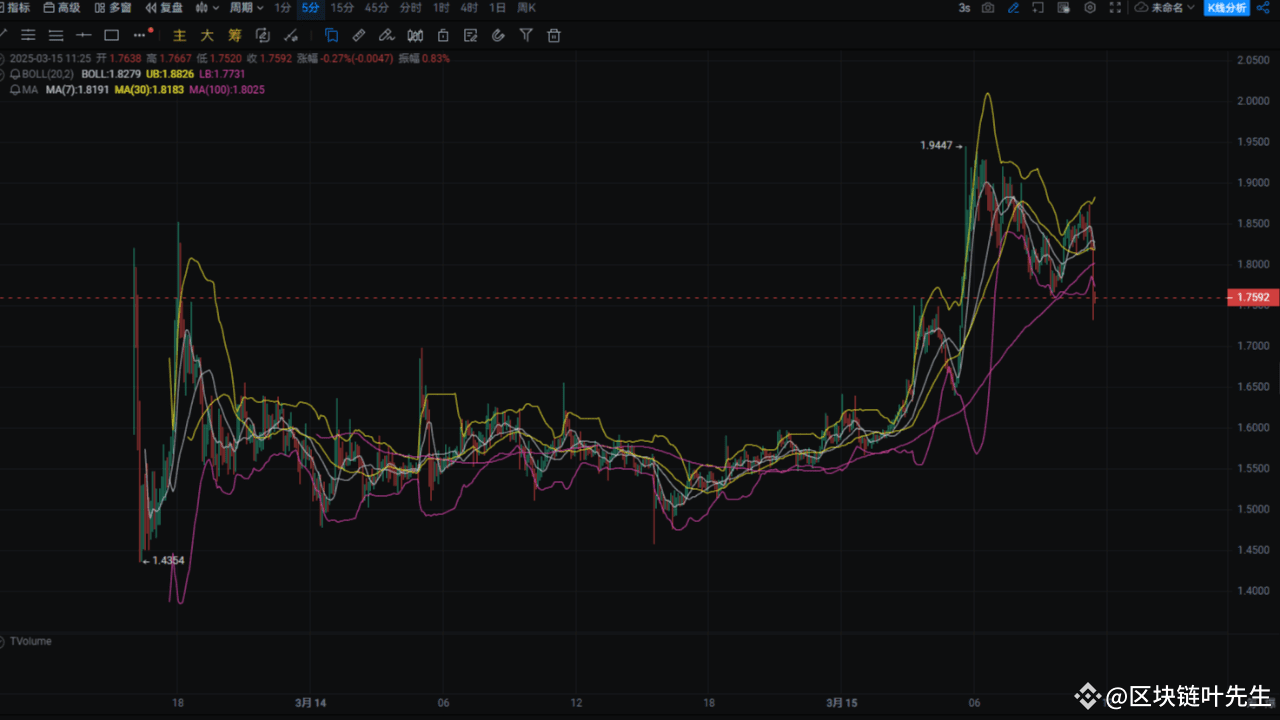Open the 高级 advanced menu
This screenshot has width=1280, height=720.
click(62, 8)
